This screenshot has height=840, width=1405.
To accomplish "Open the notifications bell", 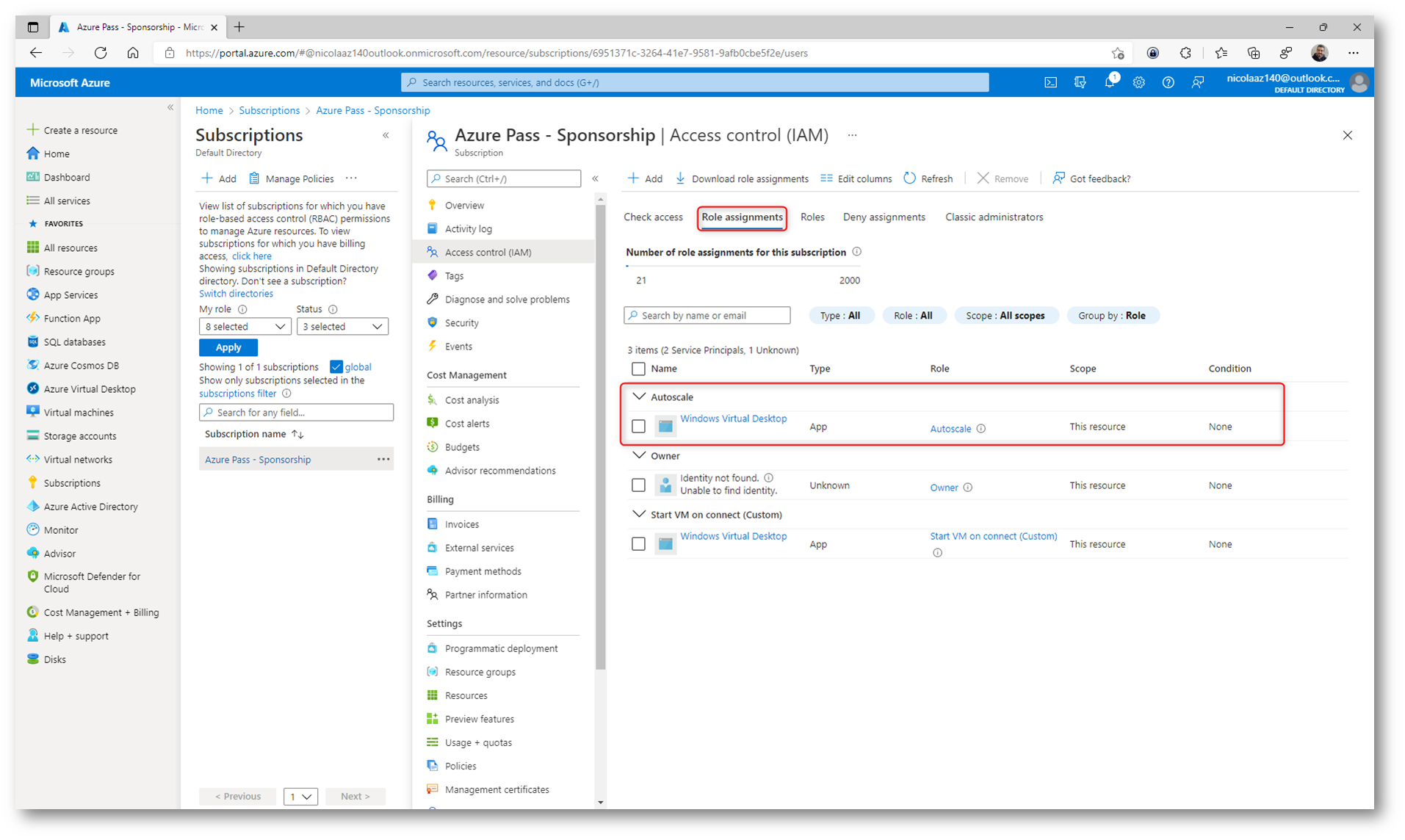I will coord(1110,82).
